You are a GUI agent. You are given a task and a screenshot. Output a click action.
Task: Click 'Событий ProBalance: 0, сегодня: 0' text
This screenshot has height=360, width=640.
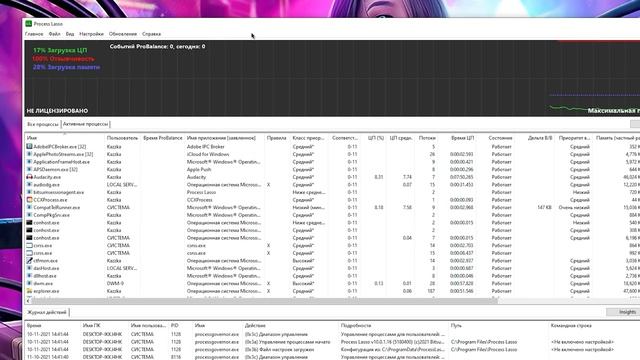158,47
